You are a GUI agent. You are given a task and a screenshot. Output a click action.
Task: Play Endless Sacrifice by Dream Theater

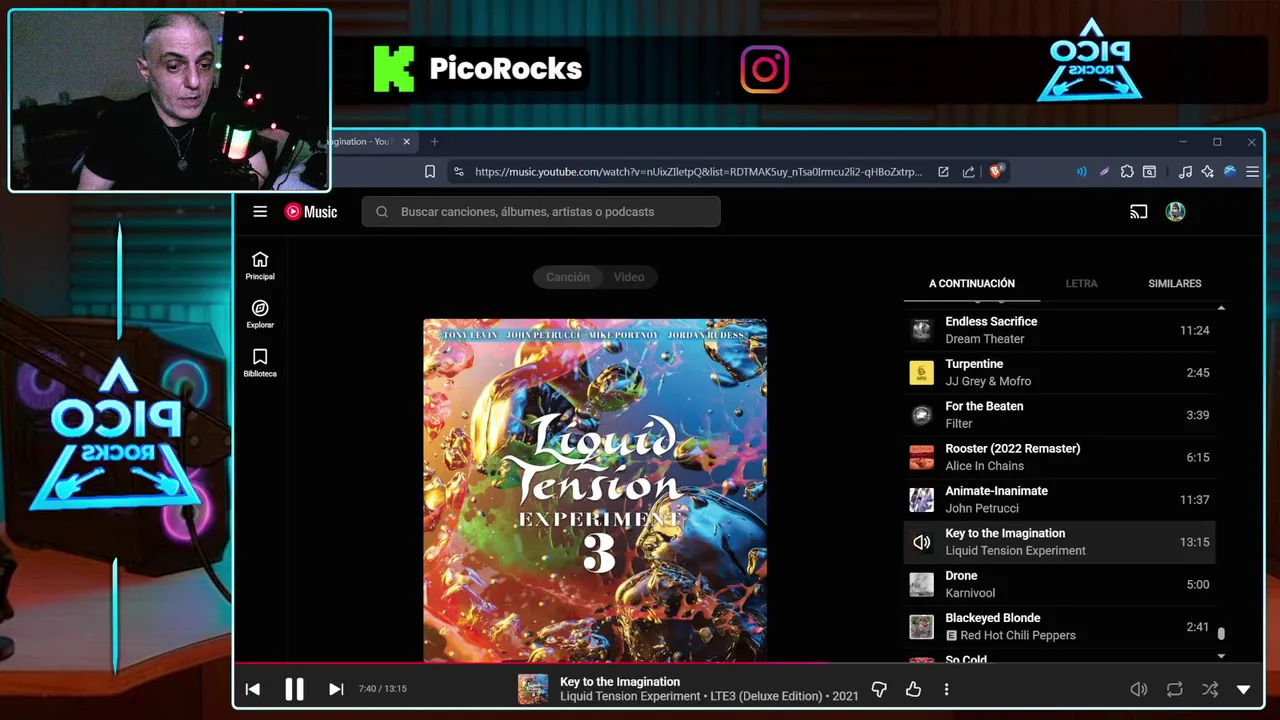[x=1059, y=330]
